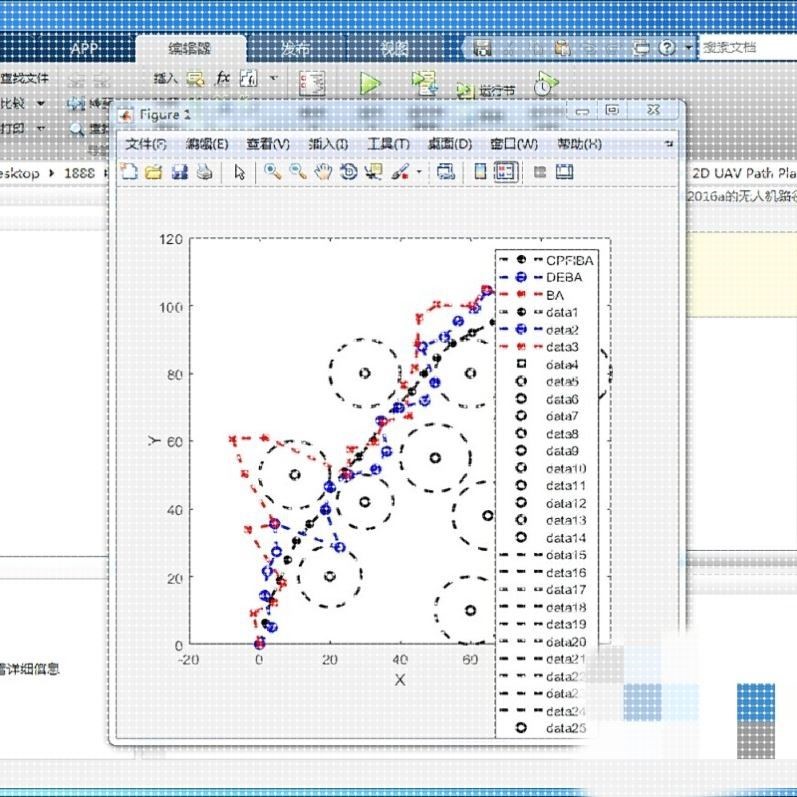Screen dimensions: 797x797
Task: Open the 窗口(W) menu in Figure window
Action: 514,144
